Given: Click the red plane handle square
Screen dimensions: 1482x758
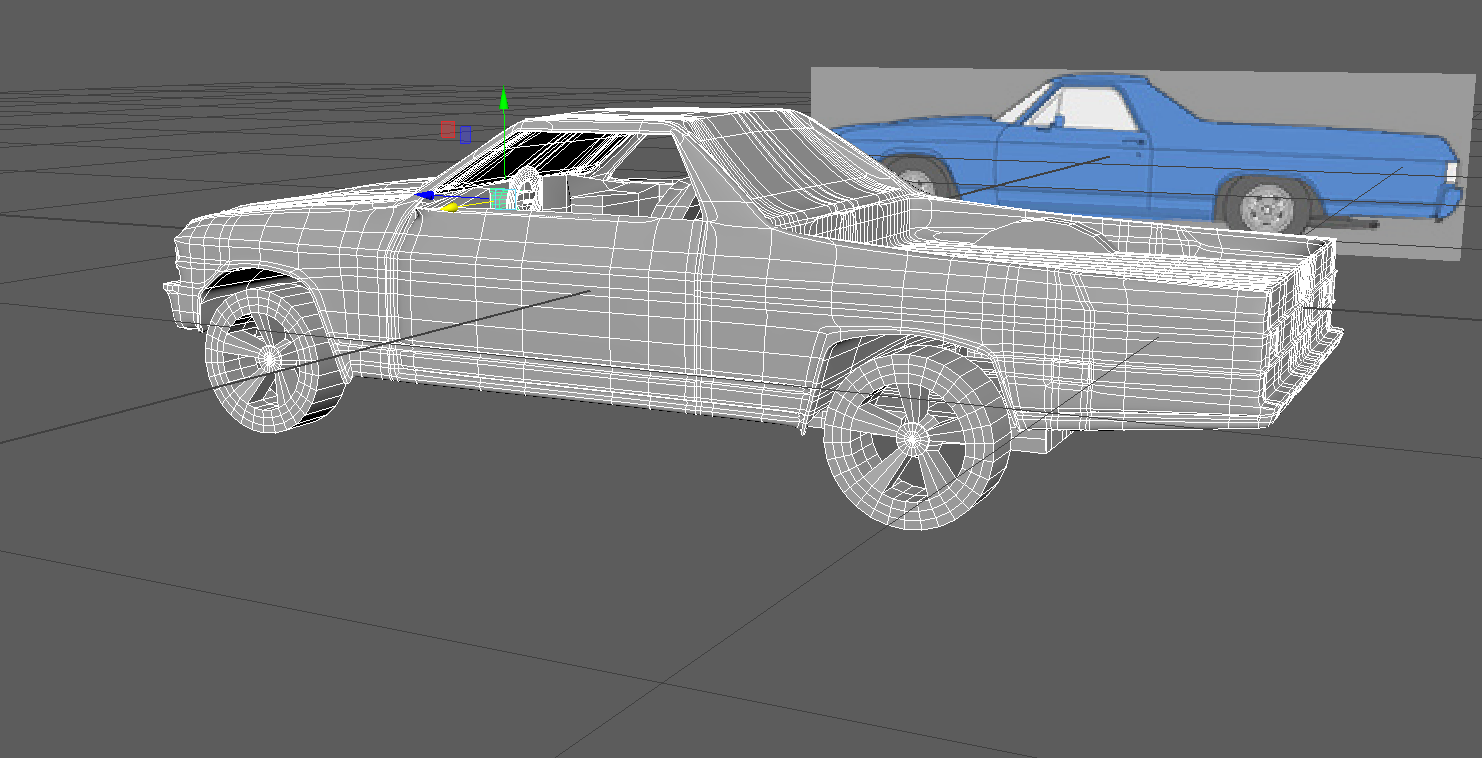Looking at the screenshot, I should pos(449,129).
